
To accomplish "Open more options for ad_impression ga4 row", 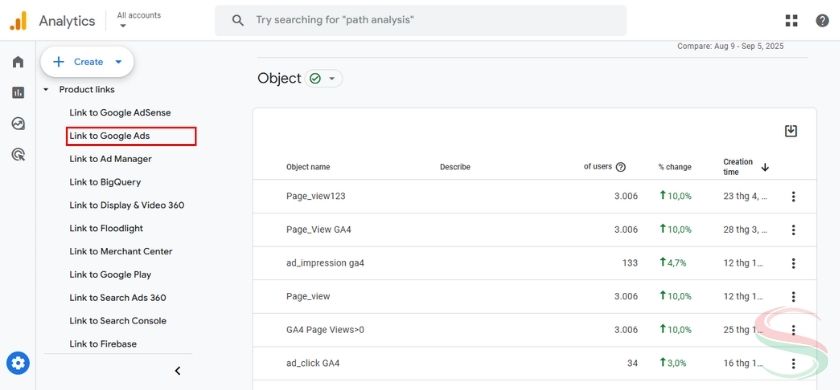I will point(793,263).
